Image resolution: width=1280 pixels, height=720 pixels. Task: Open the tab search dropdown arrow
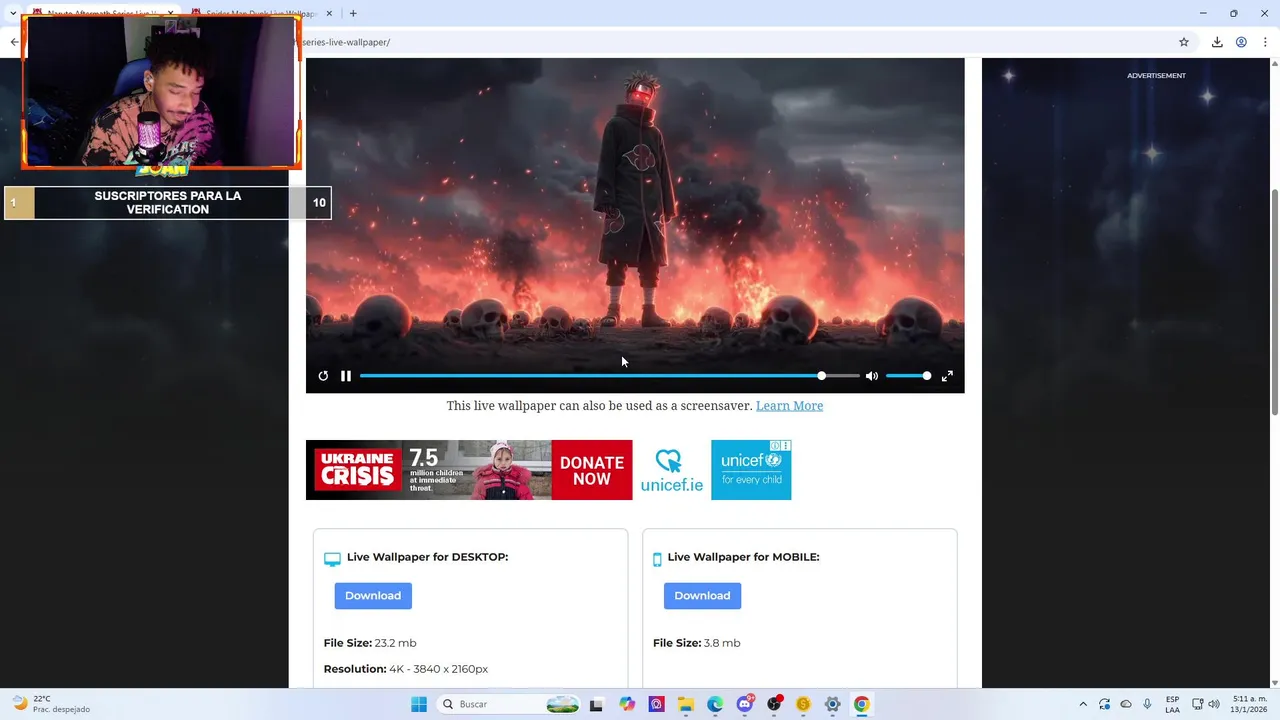tap(13, 14)
